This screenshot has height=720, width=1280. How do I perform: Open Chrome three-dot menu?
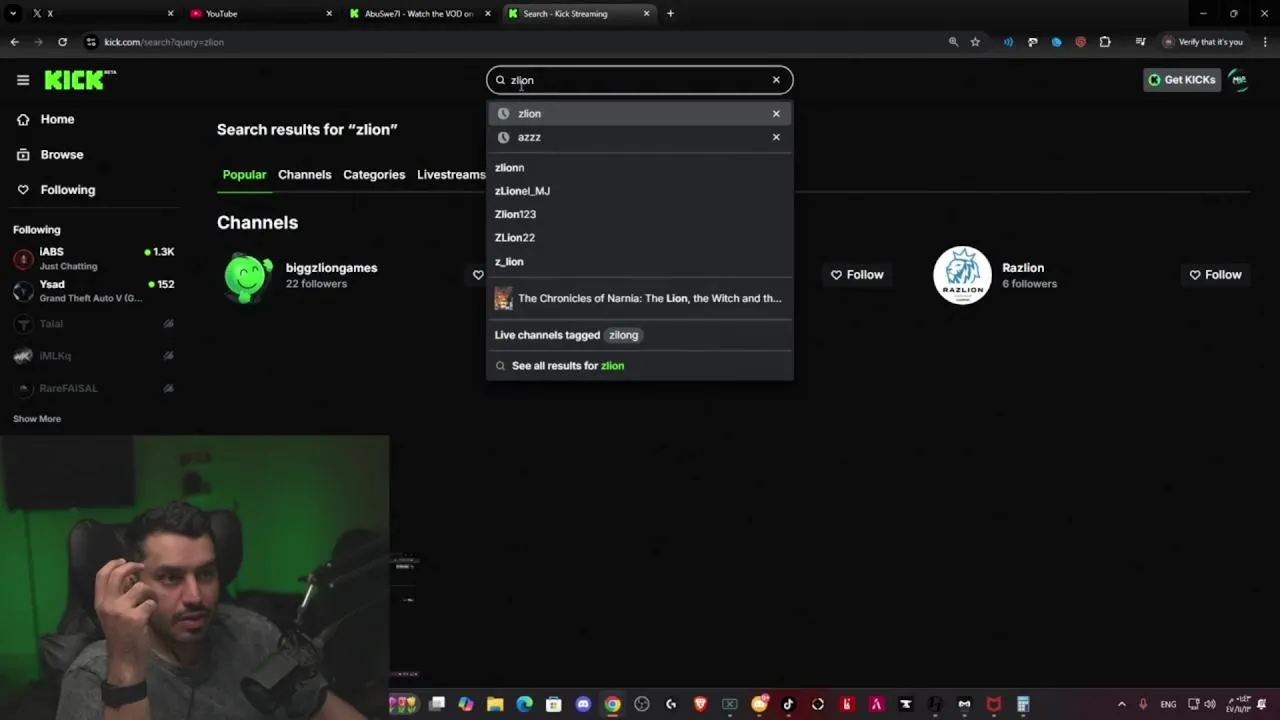click(x=1264, y=42)
